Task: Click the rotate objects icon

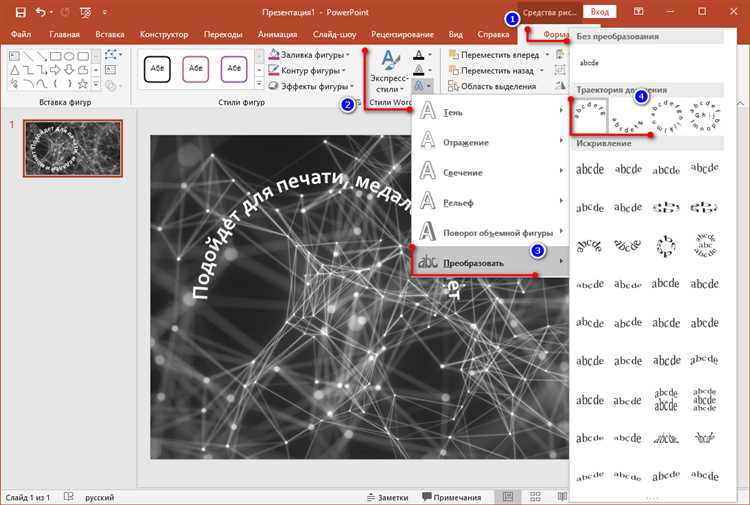Action: pos(560,87)
